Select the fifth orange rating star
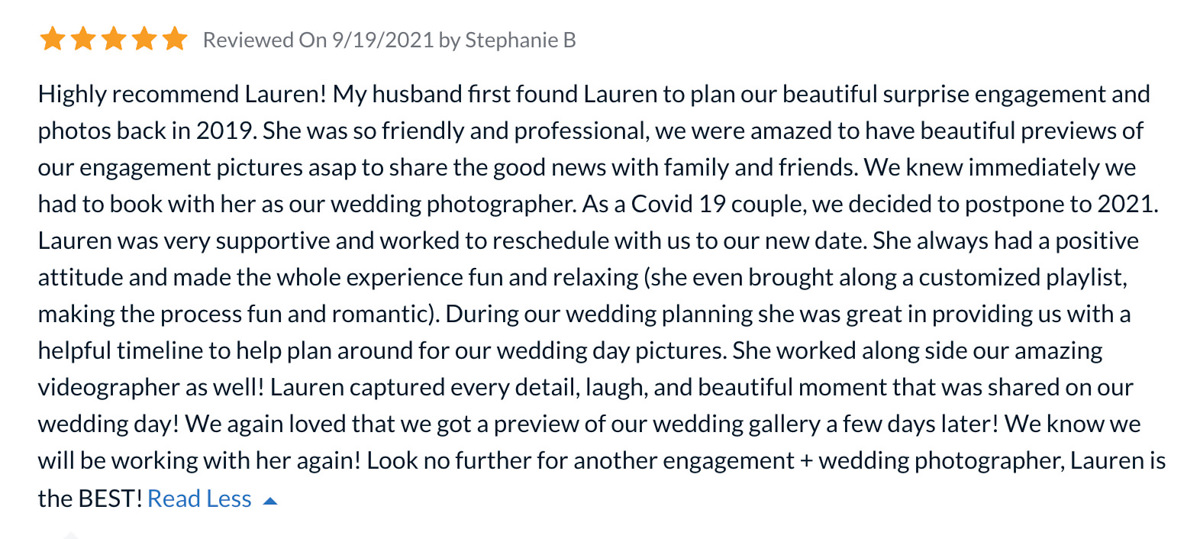The width and height of the screenshot is (1200, 539). pyautogui.click(x=174, y=40)
